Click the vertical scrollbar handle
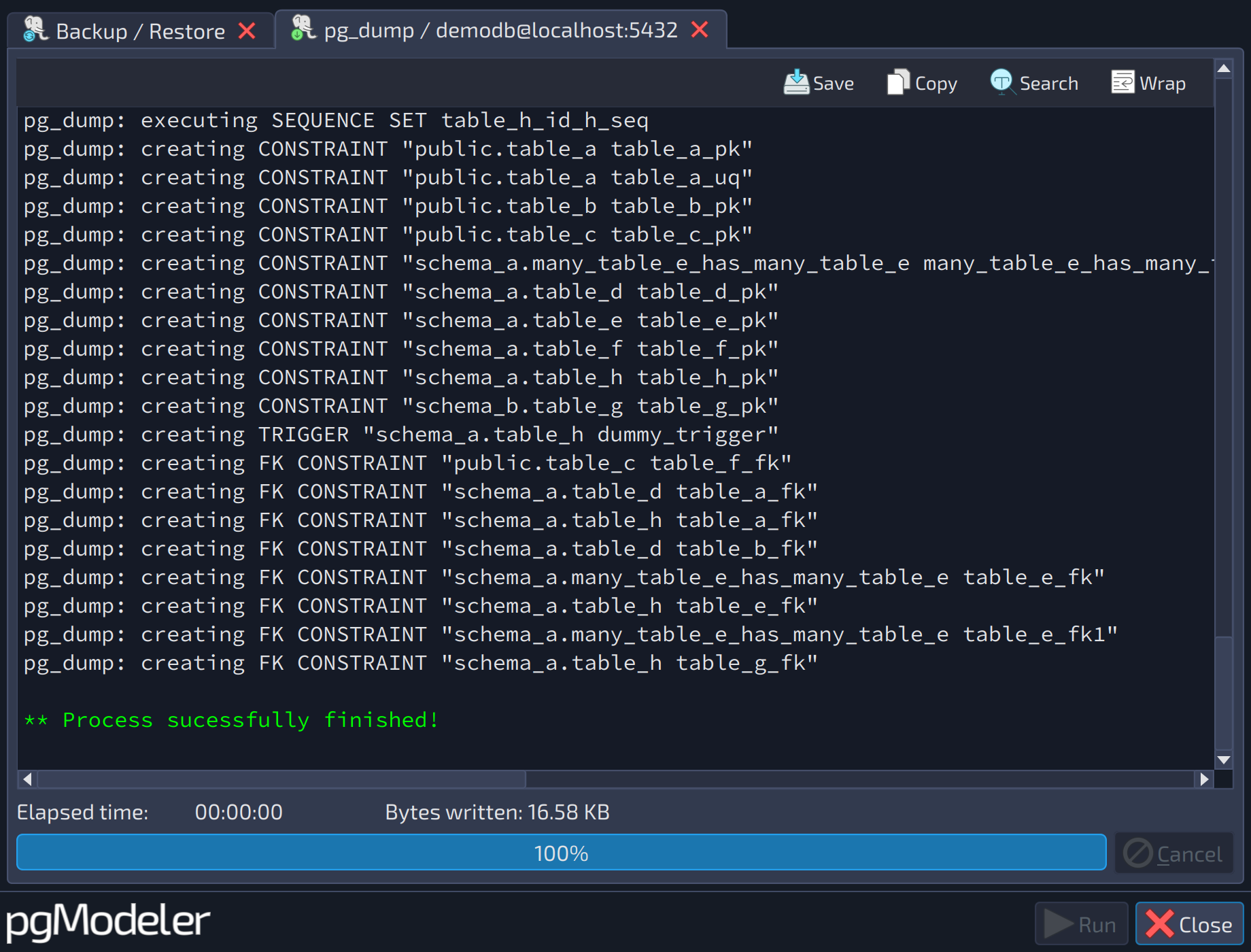Viewport: 1251px width, 952px height. pyautogui.click(x=1223, y=692)
